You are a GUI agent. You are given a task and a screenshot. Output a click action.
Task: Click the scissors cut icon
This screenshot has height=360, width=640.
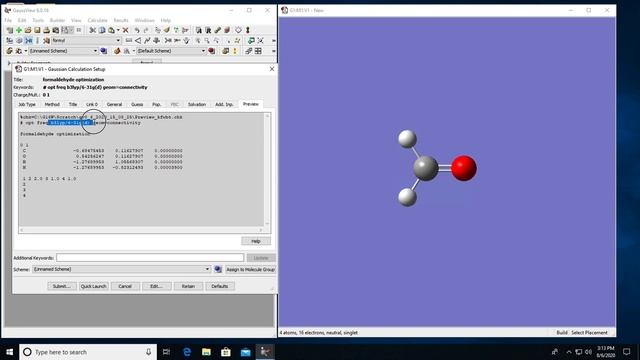click(93, 30)
